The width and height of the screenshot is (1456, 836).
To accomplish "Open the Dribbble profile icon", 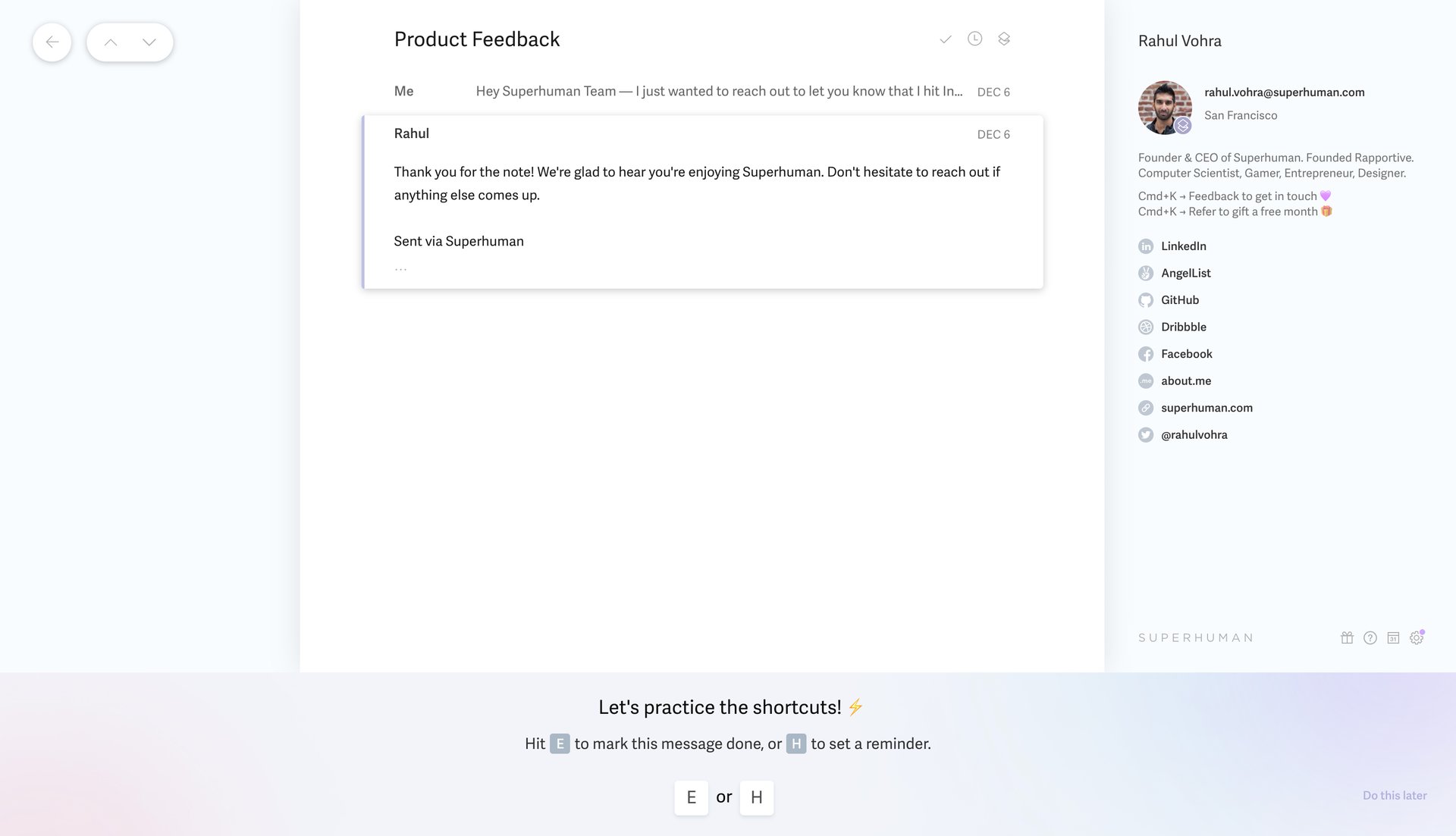I will (x=1146, y=327).
